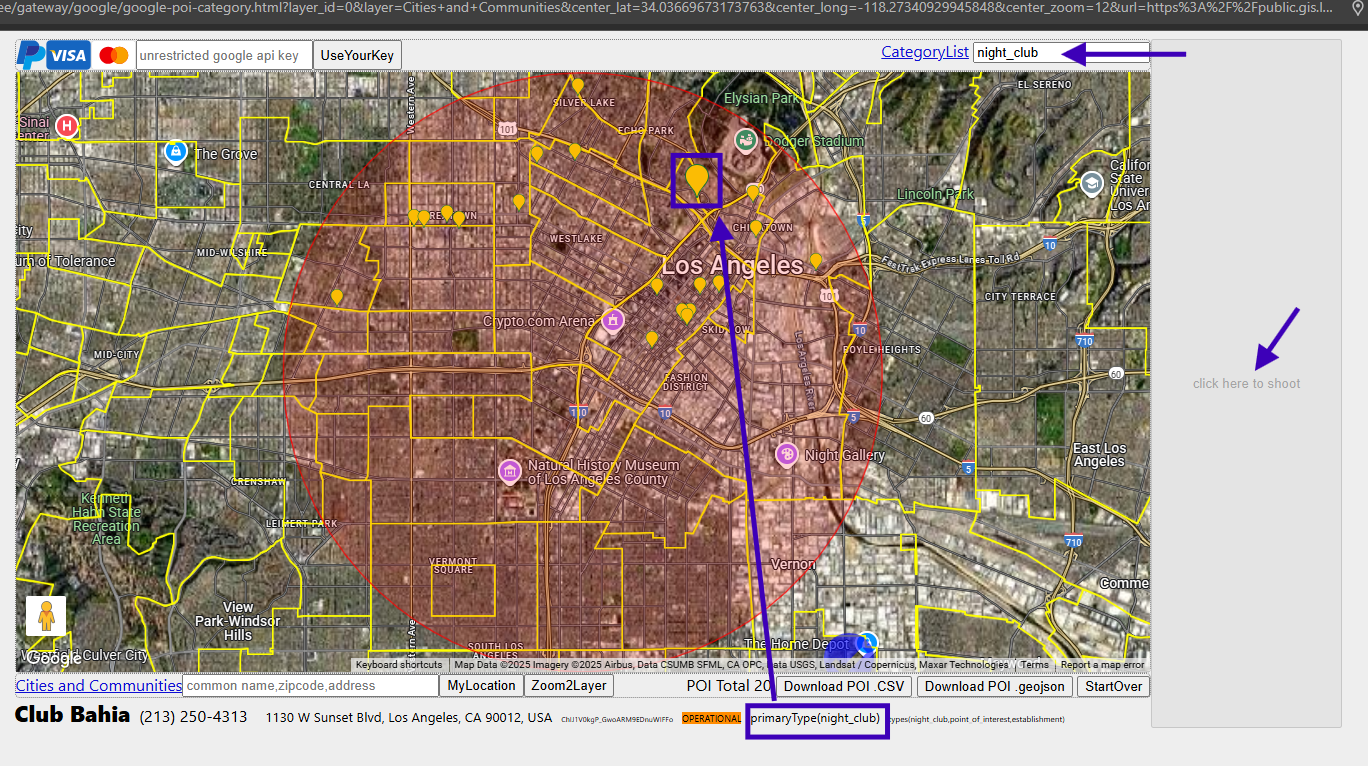This screenshot has width=1368, height=766.
Task: Open the Cities and Communities link
Action: 99,686
